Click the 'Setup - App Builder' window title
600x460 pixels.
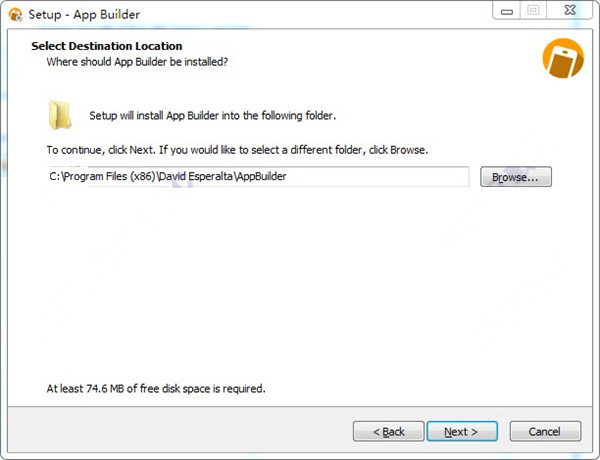click(84, 15)
